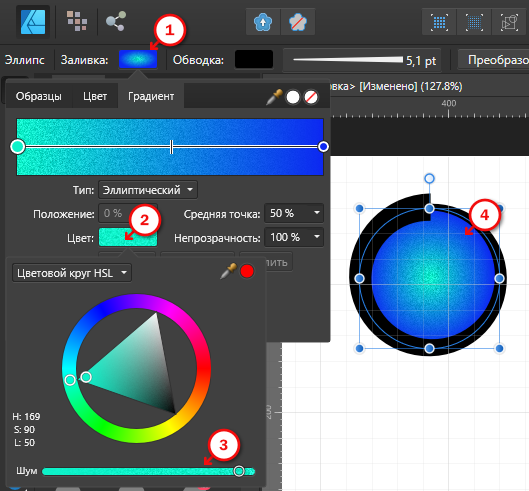Screen dimensions: 529x491
Task: Apply the red picked-color circle
Action: pos(247,271)
